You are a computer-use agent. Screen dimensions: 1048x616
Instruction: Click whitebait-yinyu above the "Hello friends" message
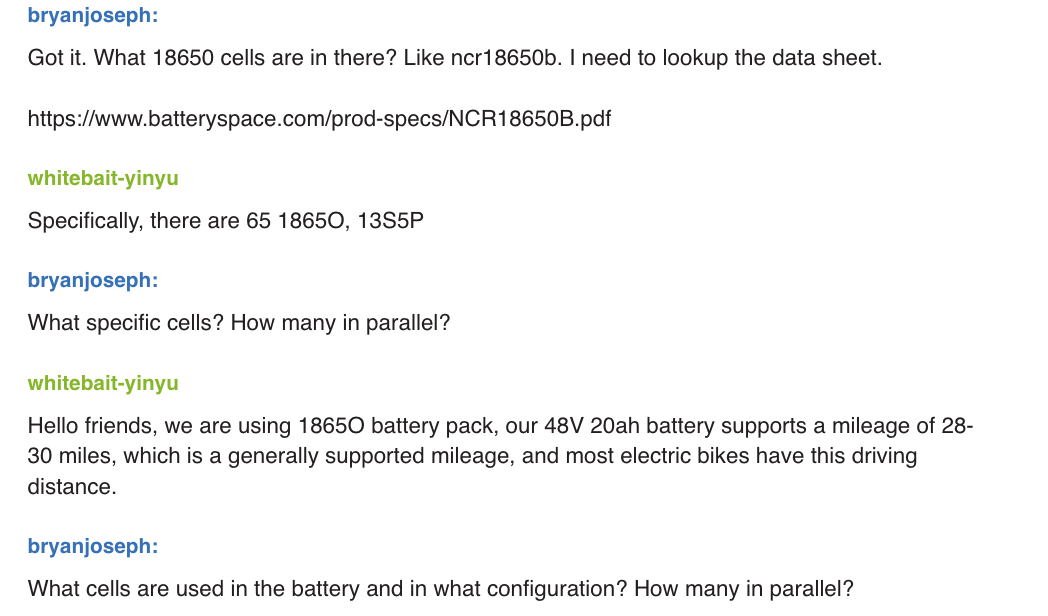tap(103, 383)
